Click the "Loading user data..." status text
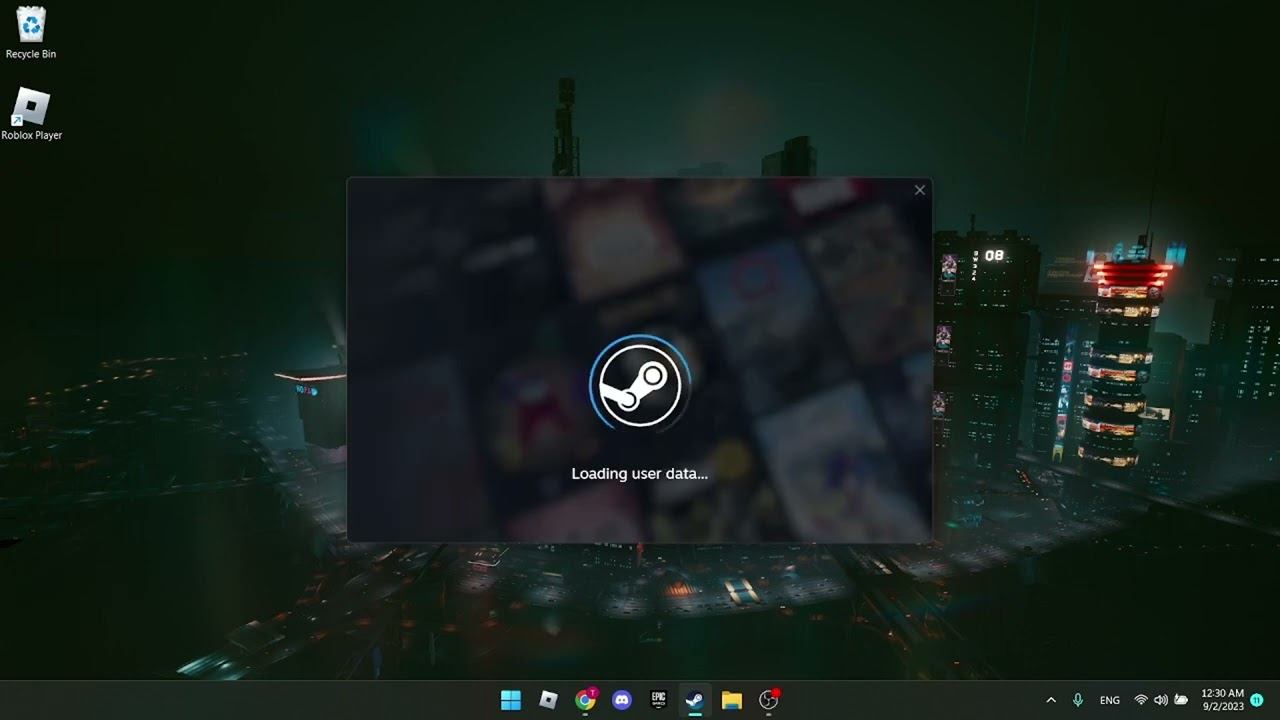The image size is (1280, 720). (x=640, y=473)
